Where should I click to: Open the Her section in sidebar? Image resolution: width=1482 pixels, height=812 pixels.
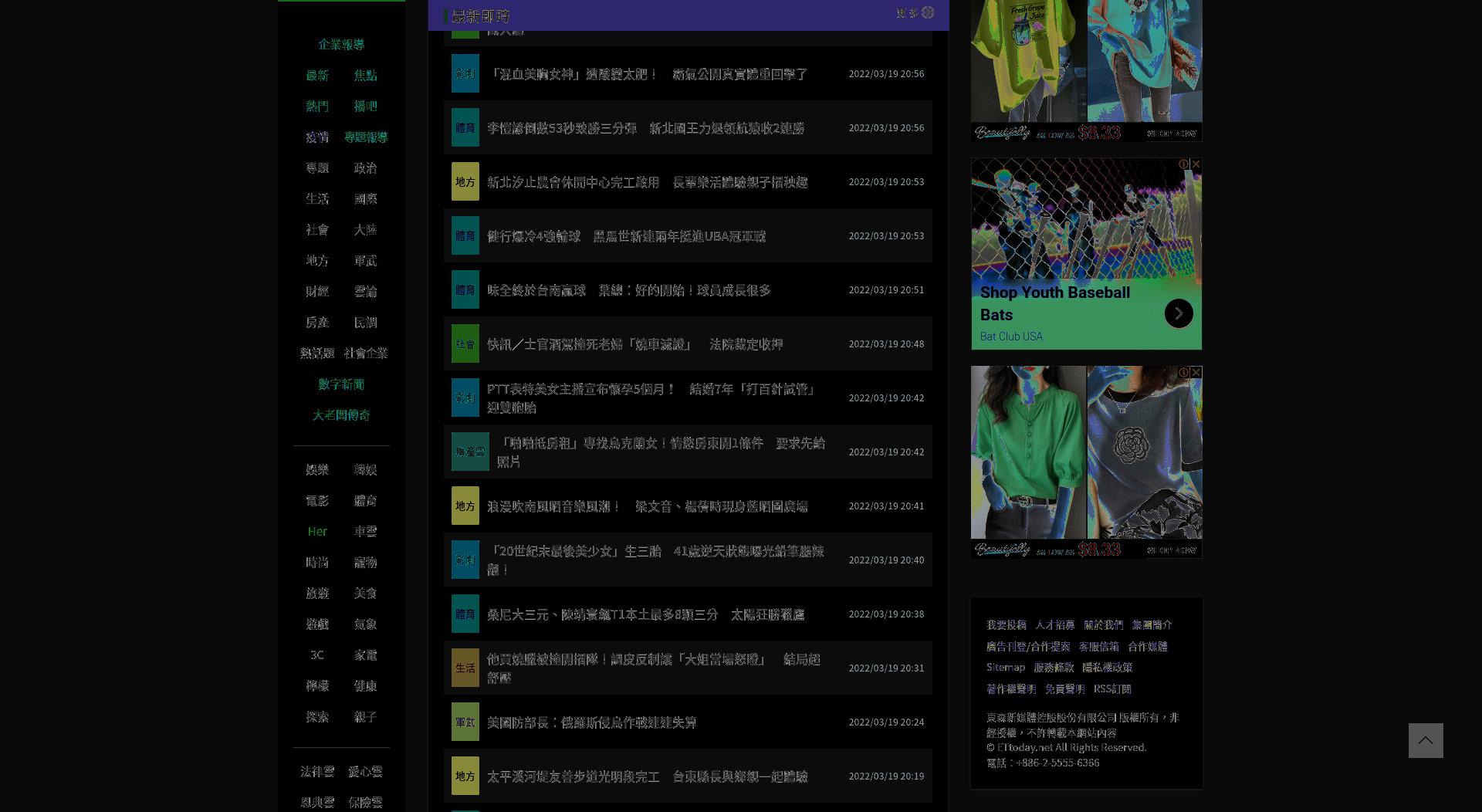point(317,531)
